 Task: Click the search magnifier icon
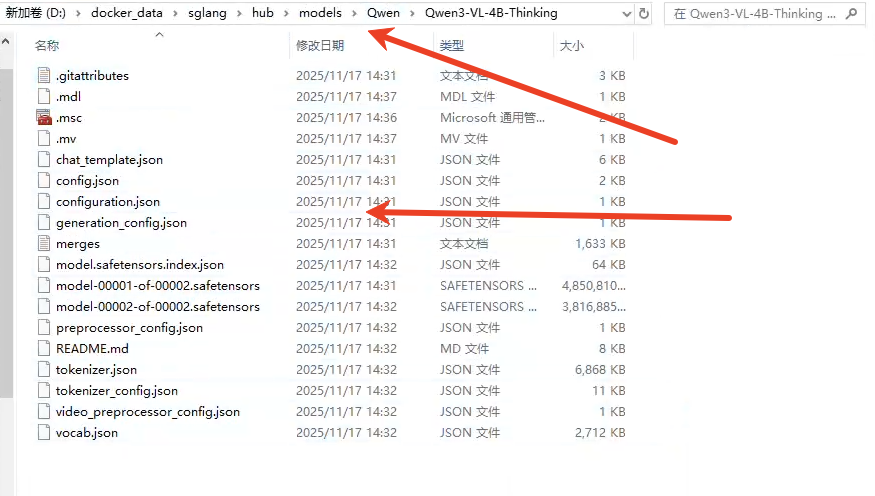pyautogui.click(x=851, y=13)
